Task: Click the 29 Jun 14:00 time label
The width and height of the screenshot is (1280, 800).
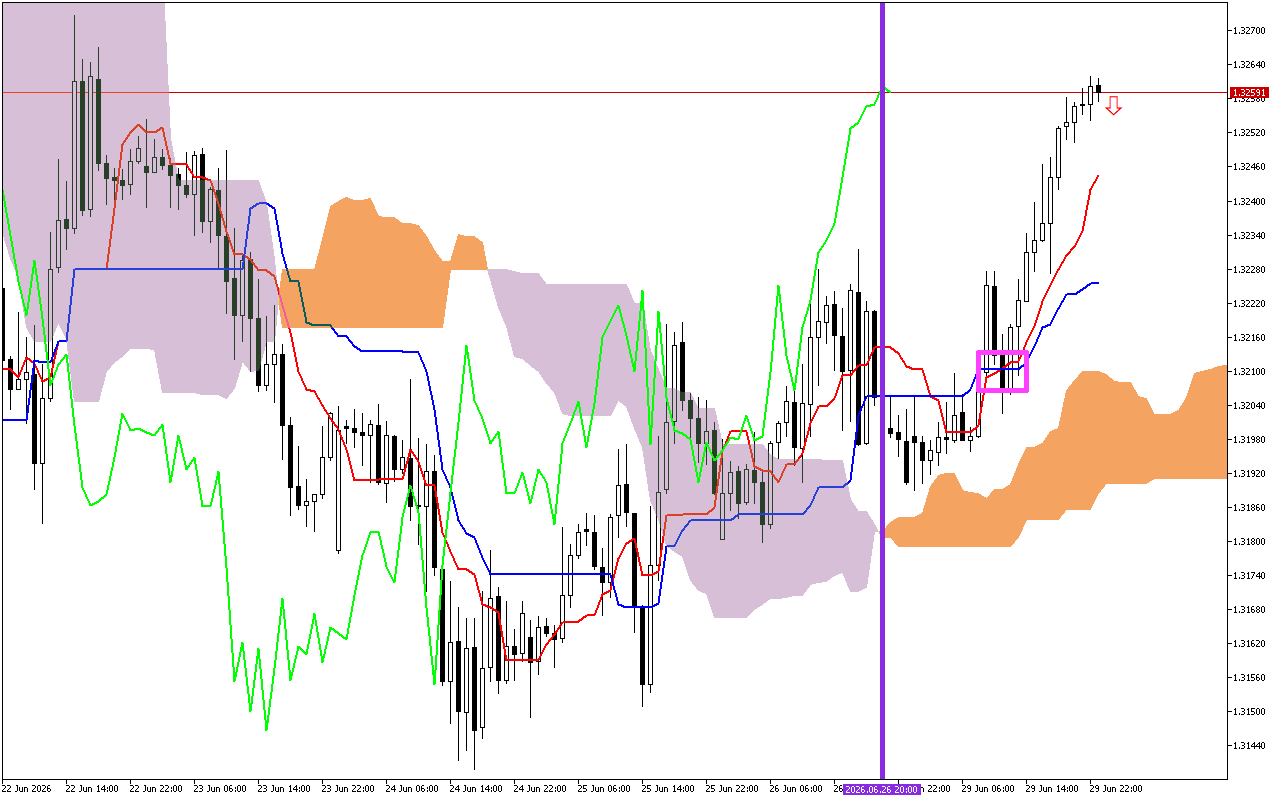Action: pos(1051,789)
